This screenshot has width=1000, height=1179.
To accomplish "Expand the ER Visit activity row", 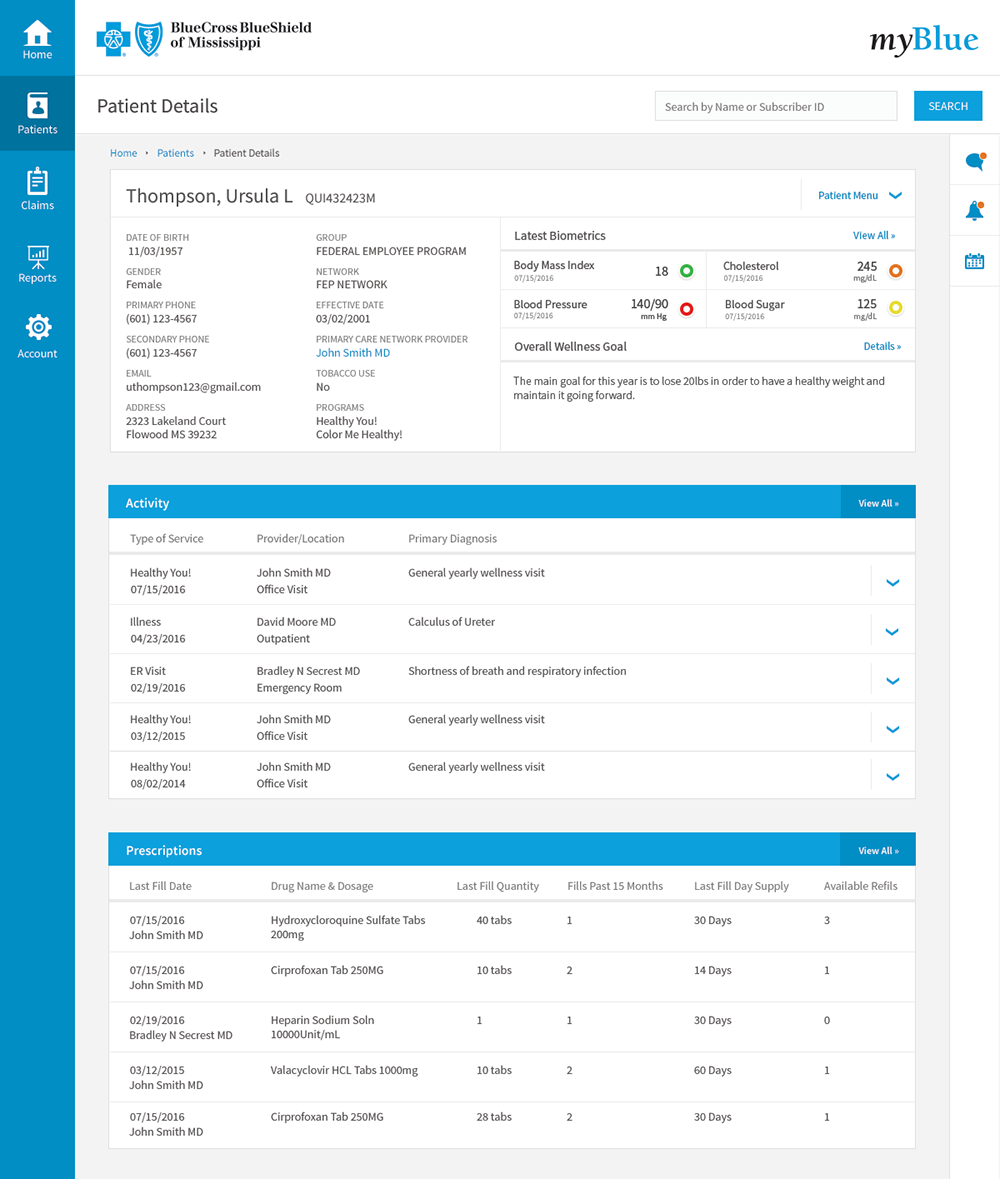I will (892, 678).
